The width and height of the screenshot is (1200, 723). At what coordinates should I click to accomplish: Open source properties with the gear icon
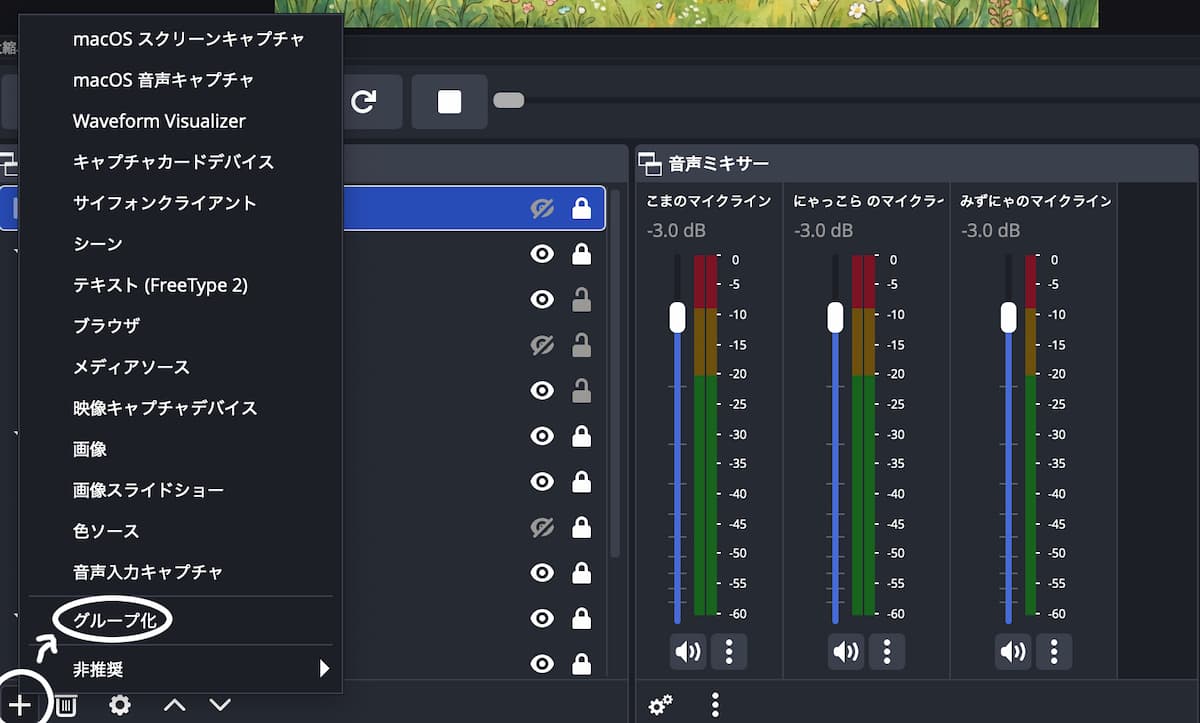point(120,705)
